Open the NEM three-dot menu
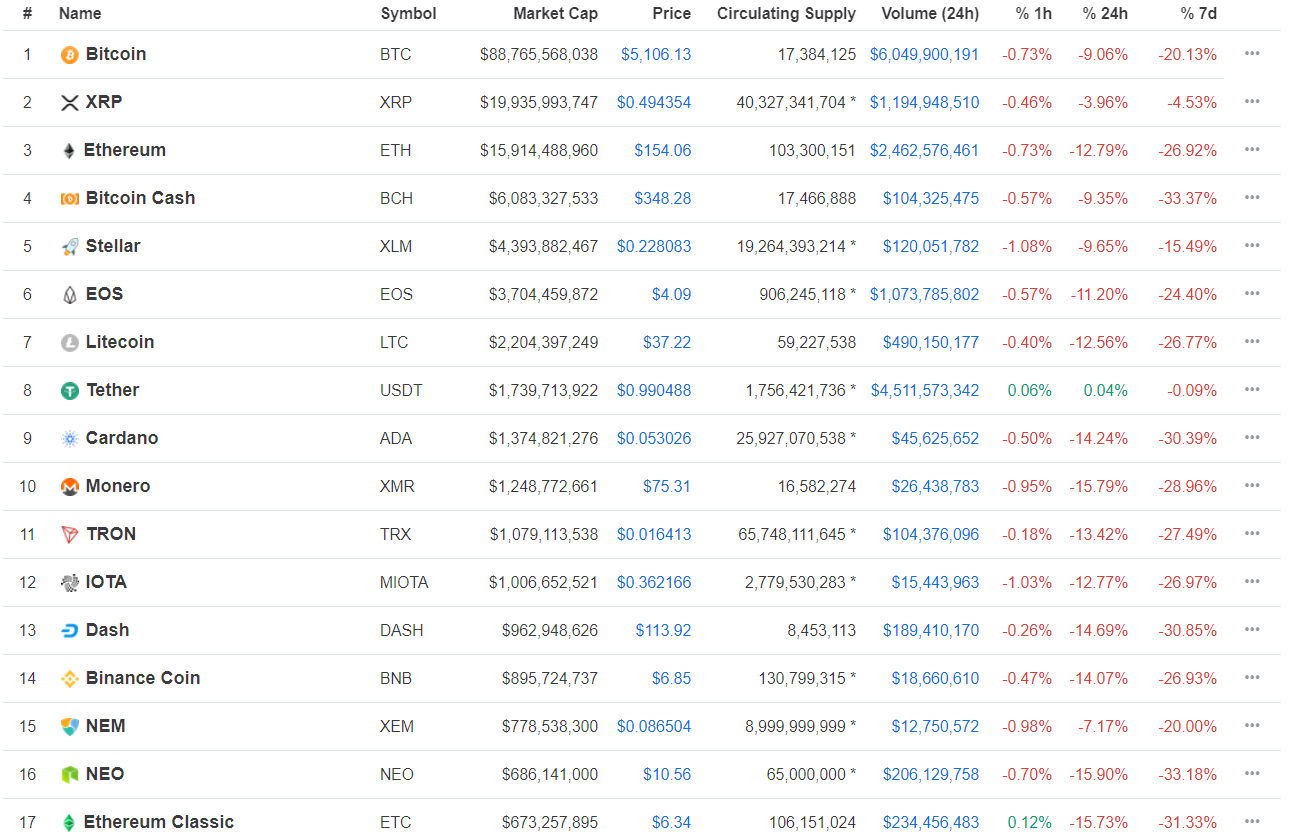 pos(1252,725)
